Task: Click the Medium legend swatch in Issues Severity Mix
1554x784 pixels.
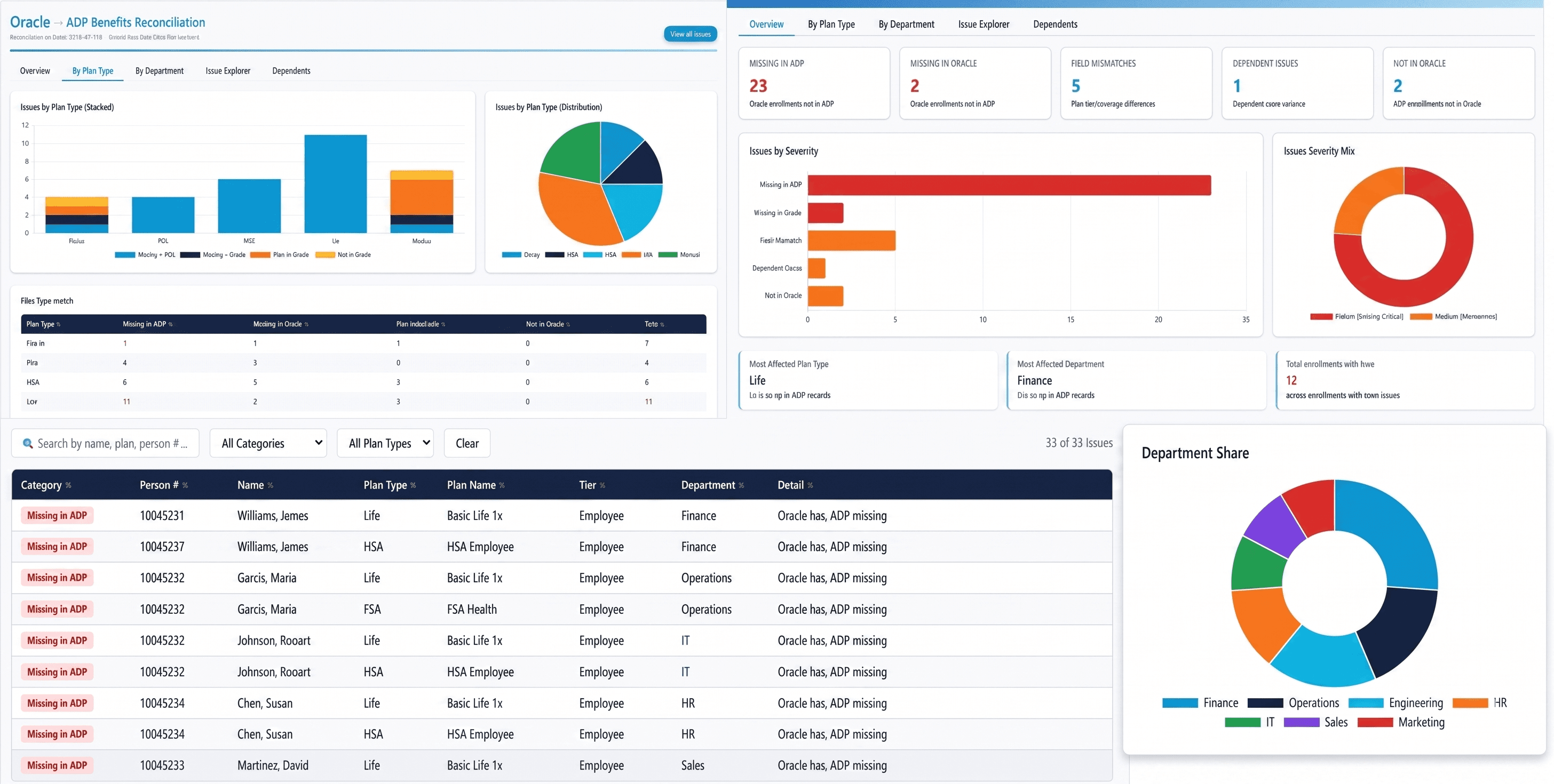Action: tap(1421, 317)
